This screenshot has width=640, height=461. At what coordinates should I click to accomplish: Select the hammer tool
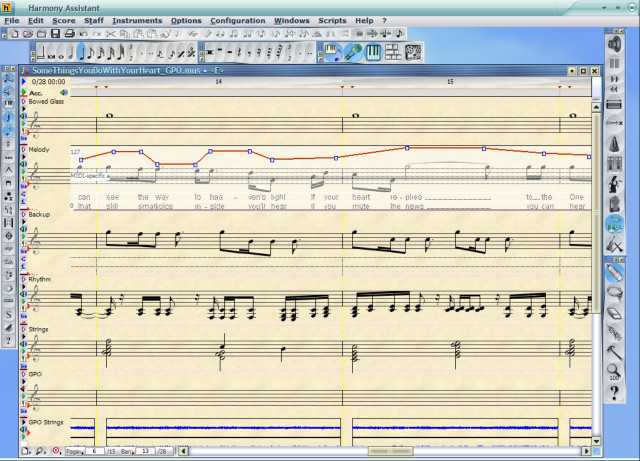[x=614, y=352]
